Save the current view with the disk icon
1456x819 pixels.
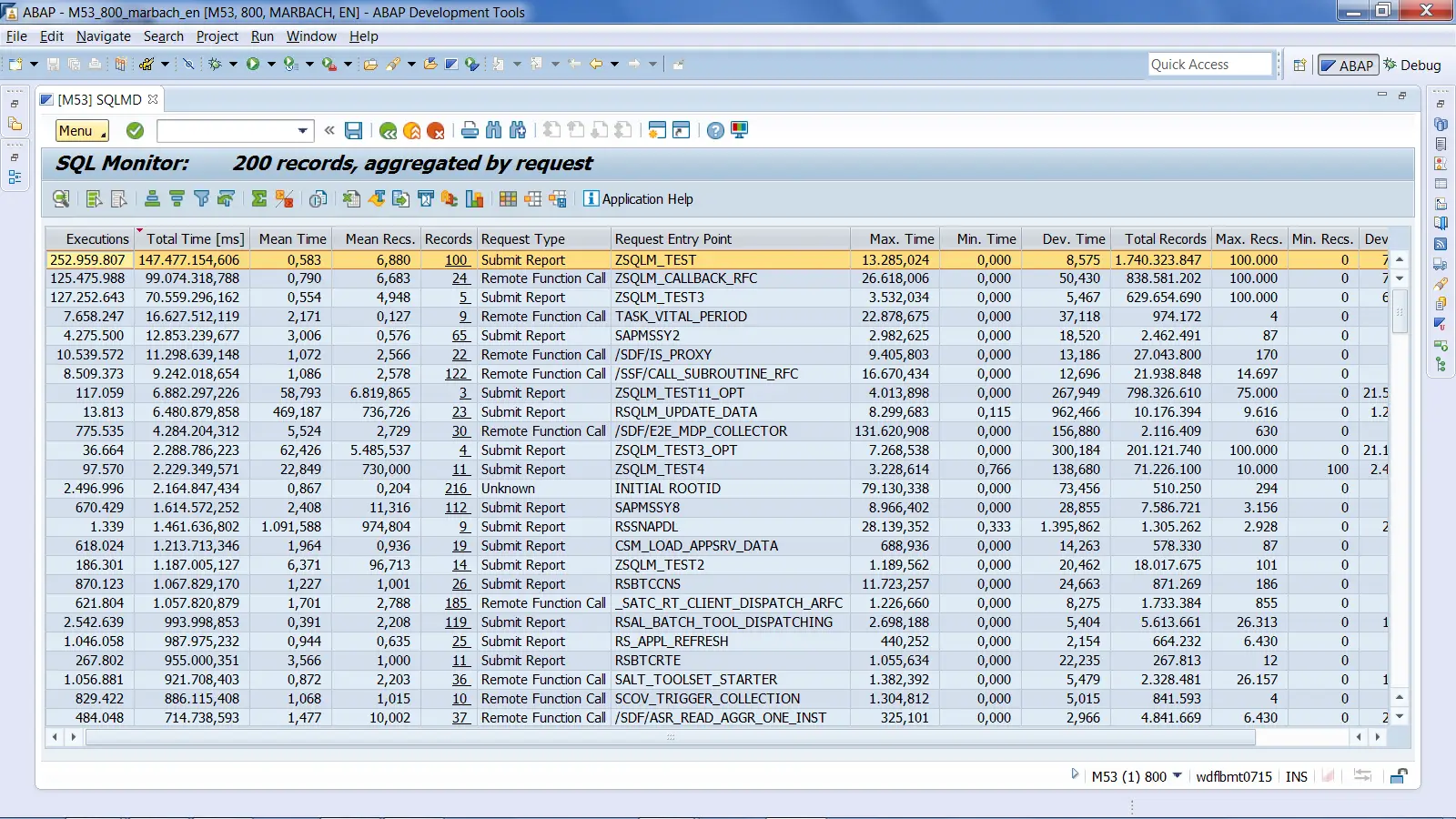pos(354,130)
